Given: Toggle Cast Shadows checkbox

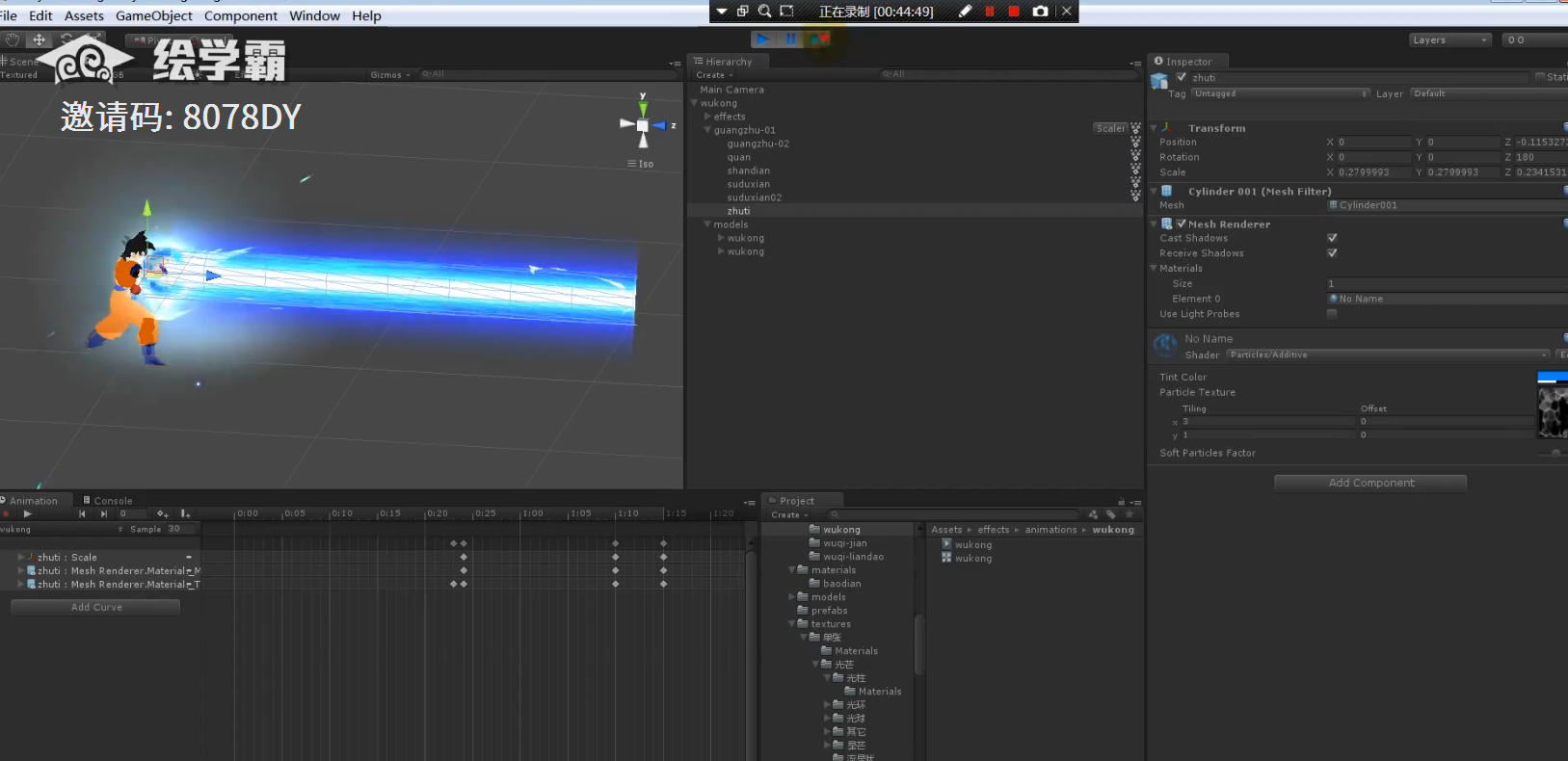Looking at the screenshot, I should coord(1332,238).
